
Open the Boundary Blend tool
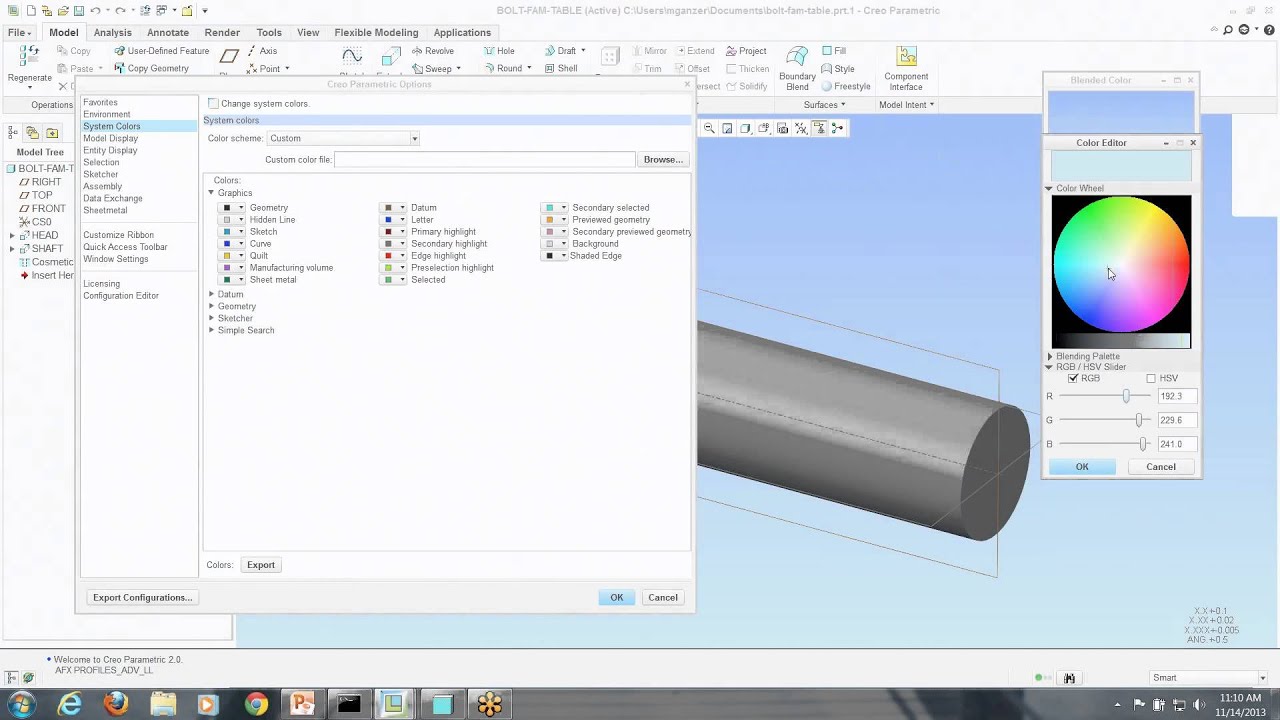pyautogui.click(x=797, y=68)
